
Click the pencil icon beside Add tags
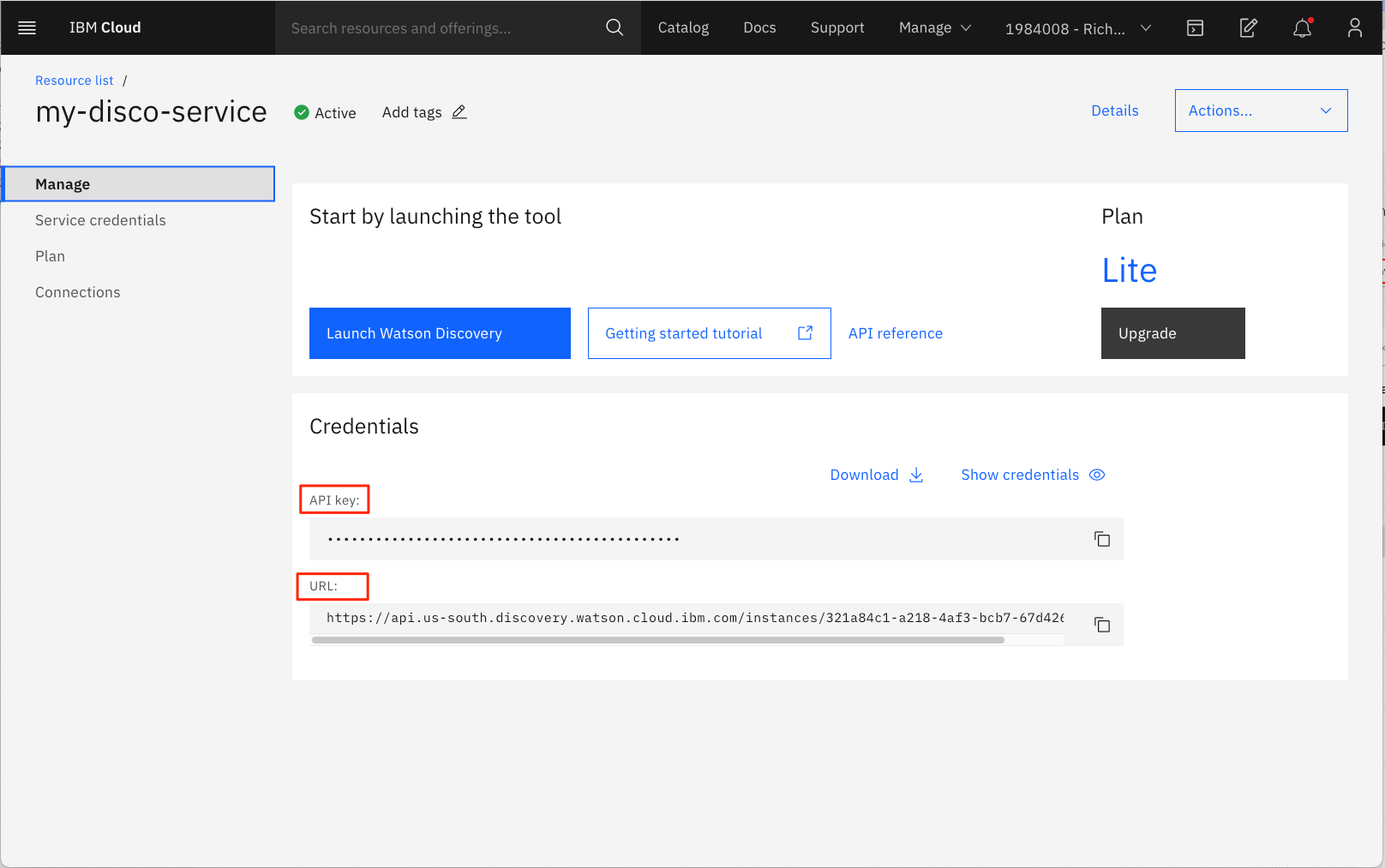click(459, 112)
